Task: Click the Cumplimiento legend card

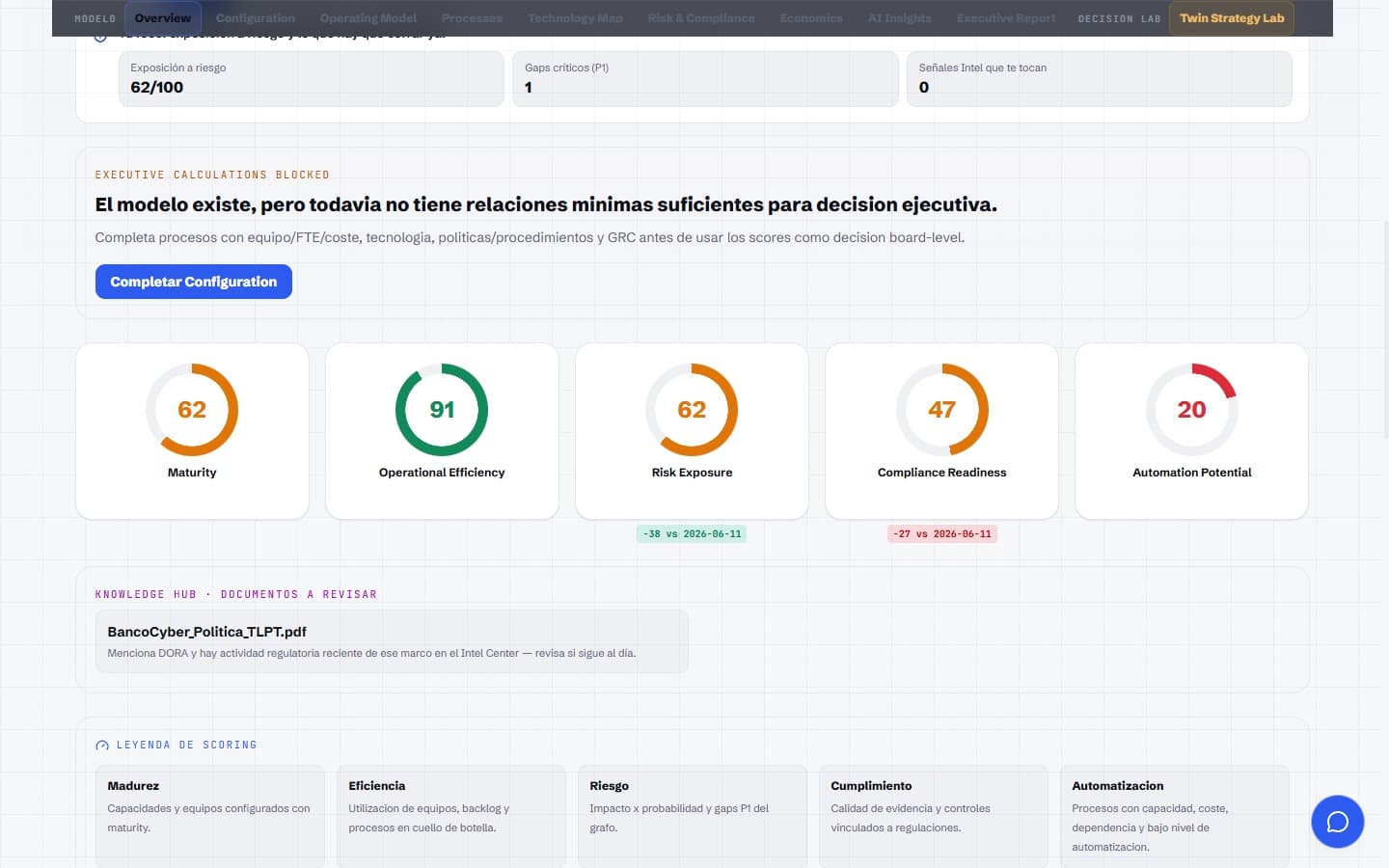Action: (x=934, y=816)
